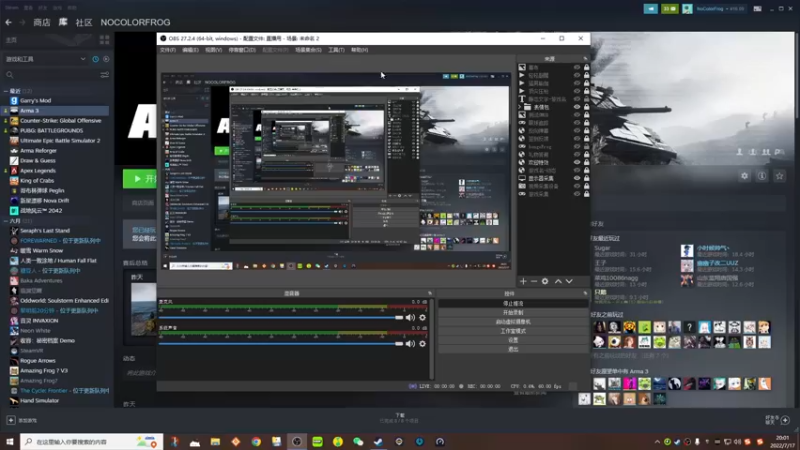Go to Steam 商店 tab
Image resolution: width=800 pixels, height=450 pixels.
coord(42,22)
